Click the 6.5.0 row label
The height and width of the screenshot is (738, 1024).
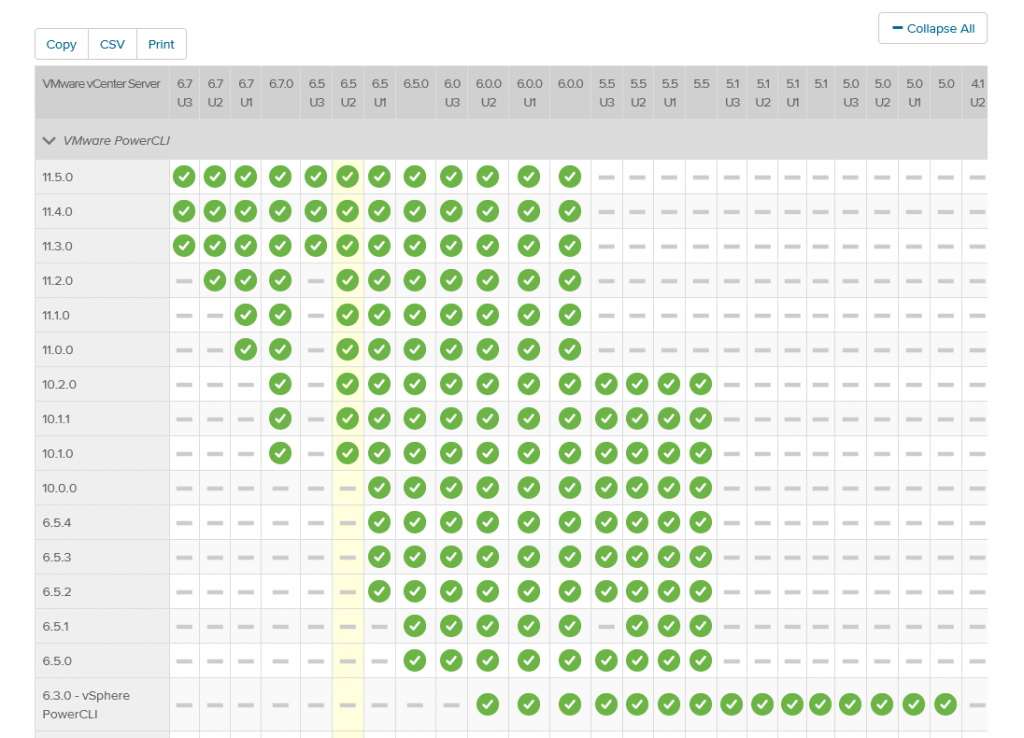(57, 661)
